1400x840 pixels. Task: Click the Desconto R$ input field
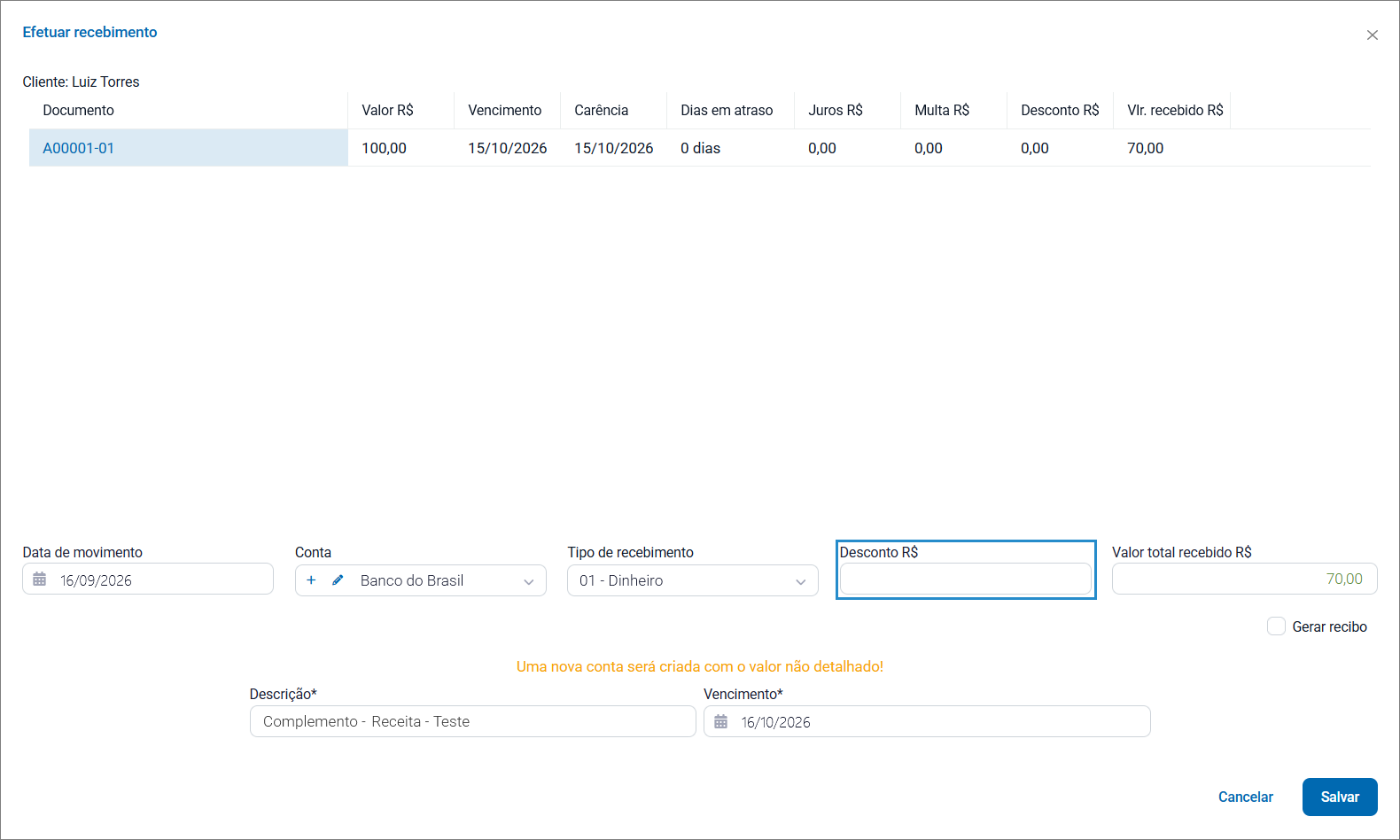tap(966, 579)
